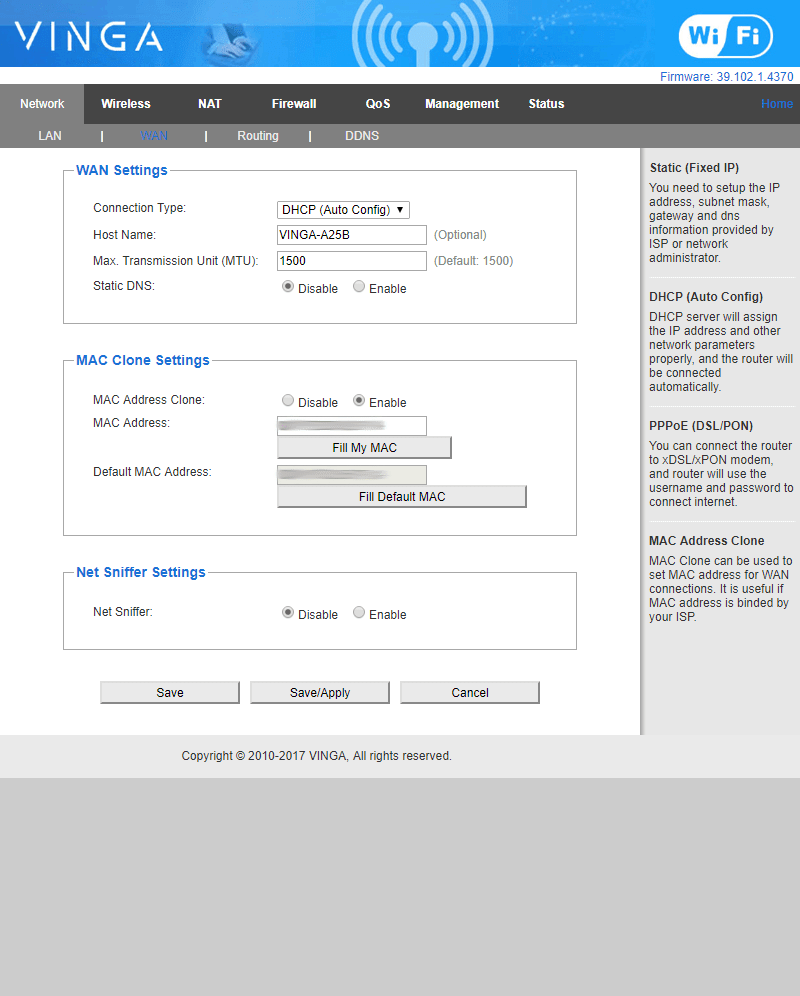This screenshot has height=996, width=800.
Task: Click the VINGA logo in header
Action: 88,37
